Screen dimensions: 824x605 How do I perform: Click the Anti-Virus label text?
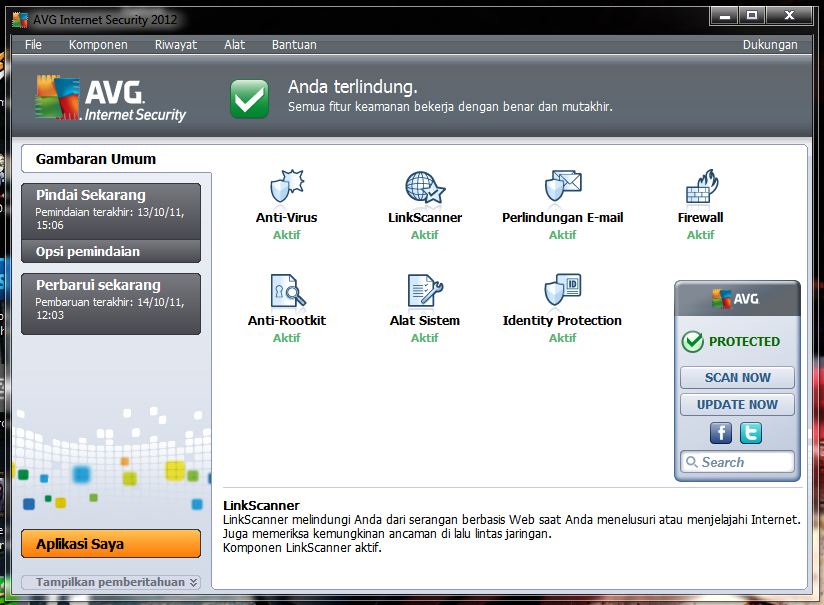(286, 217)
